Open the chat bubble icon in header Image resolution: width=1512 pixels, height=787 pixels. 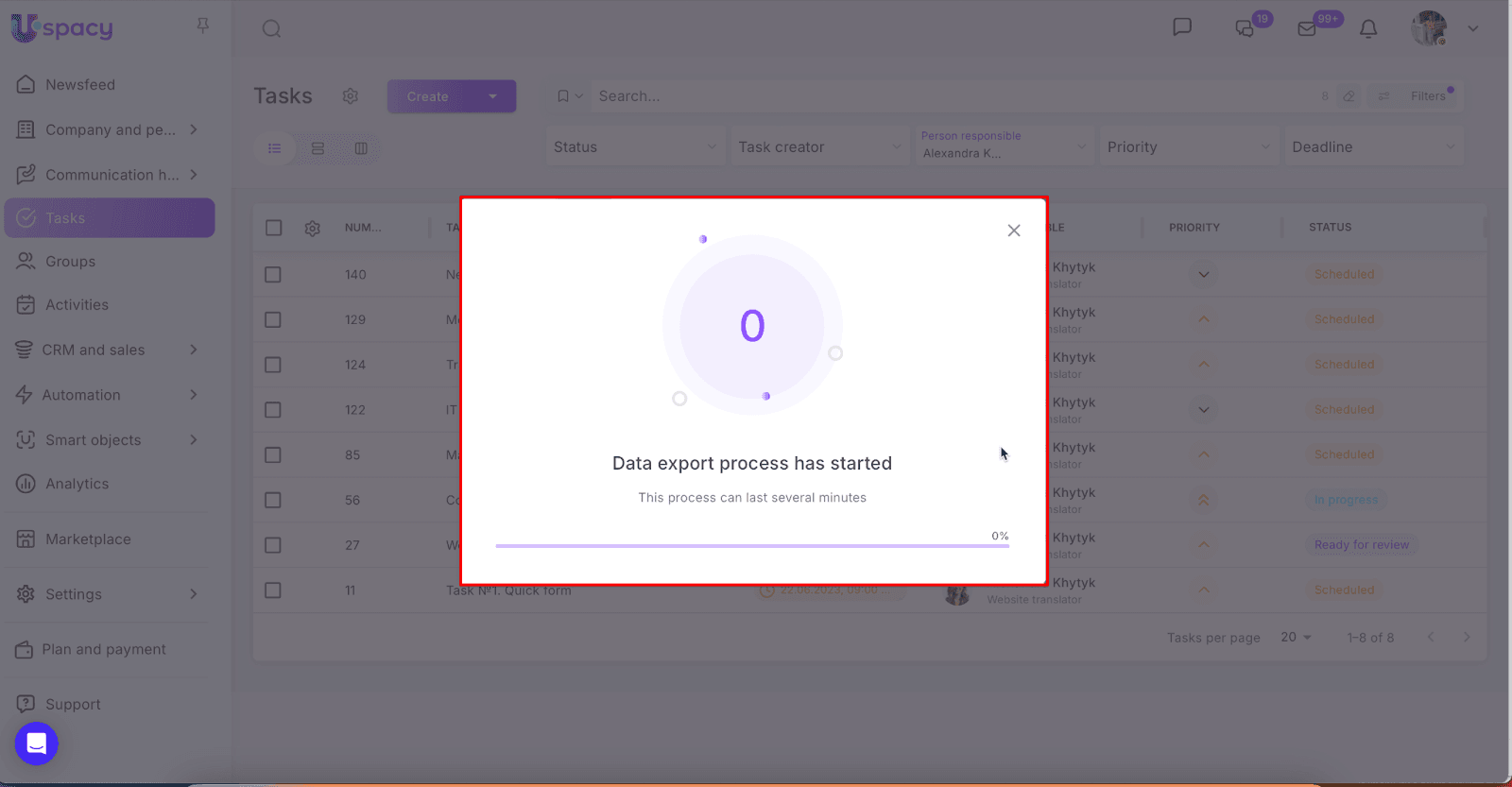click(1181, 27)
